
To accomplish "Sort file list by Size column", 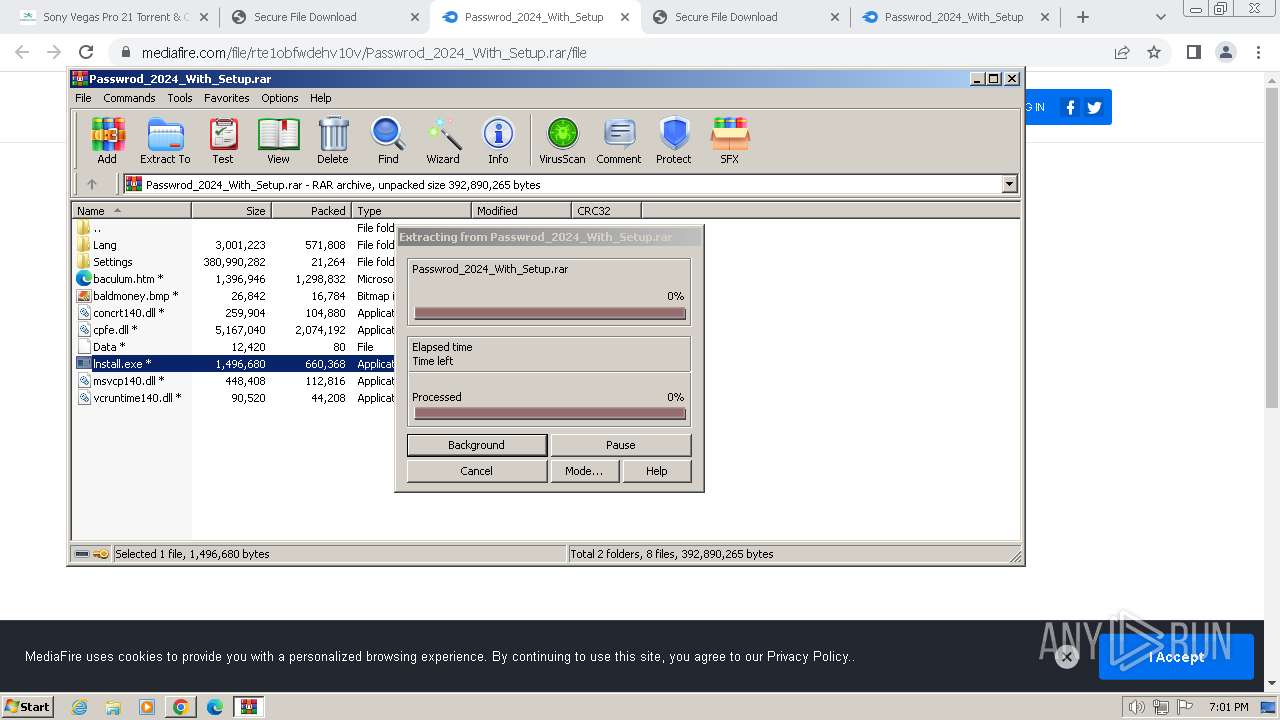I will [x=231, y=211].
